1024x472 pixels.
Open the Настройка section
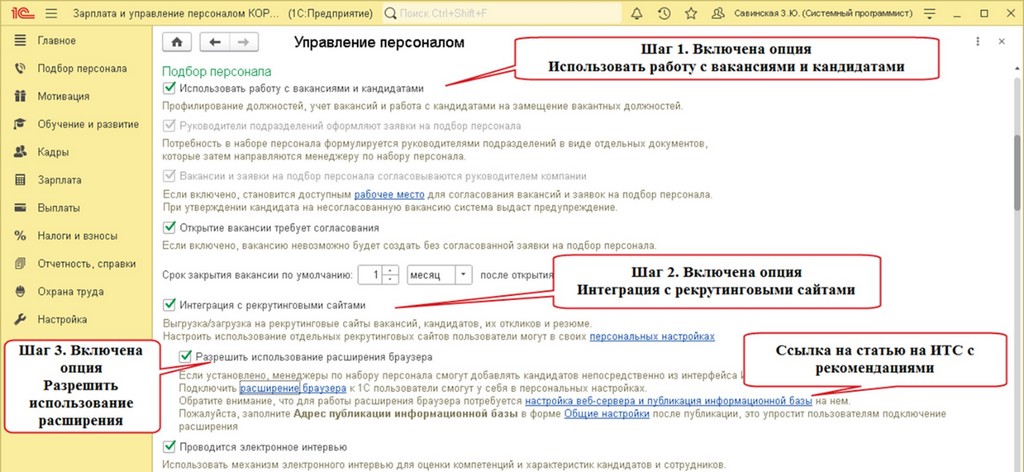[x=62, y=320]
